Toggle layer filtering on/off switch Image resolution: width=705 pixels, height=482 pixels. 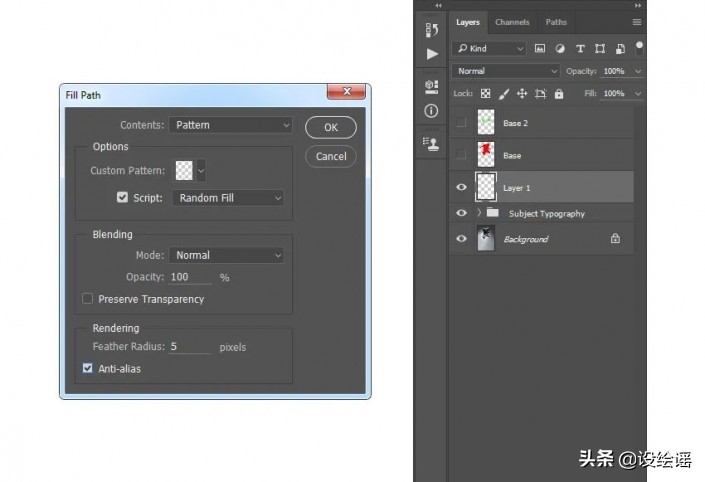639,48
